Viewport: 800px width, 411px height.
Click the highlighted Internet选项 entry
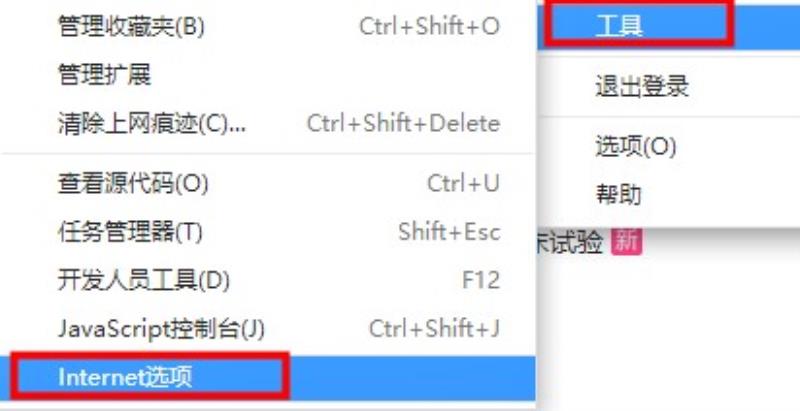(268, 378)
